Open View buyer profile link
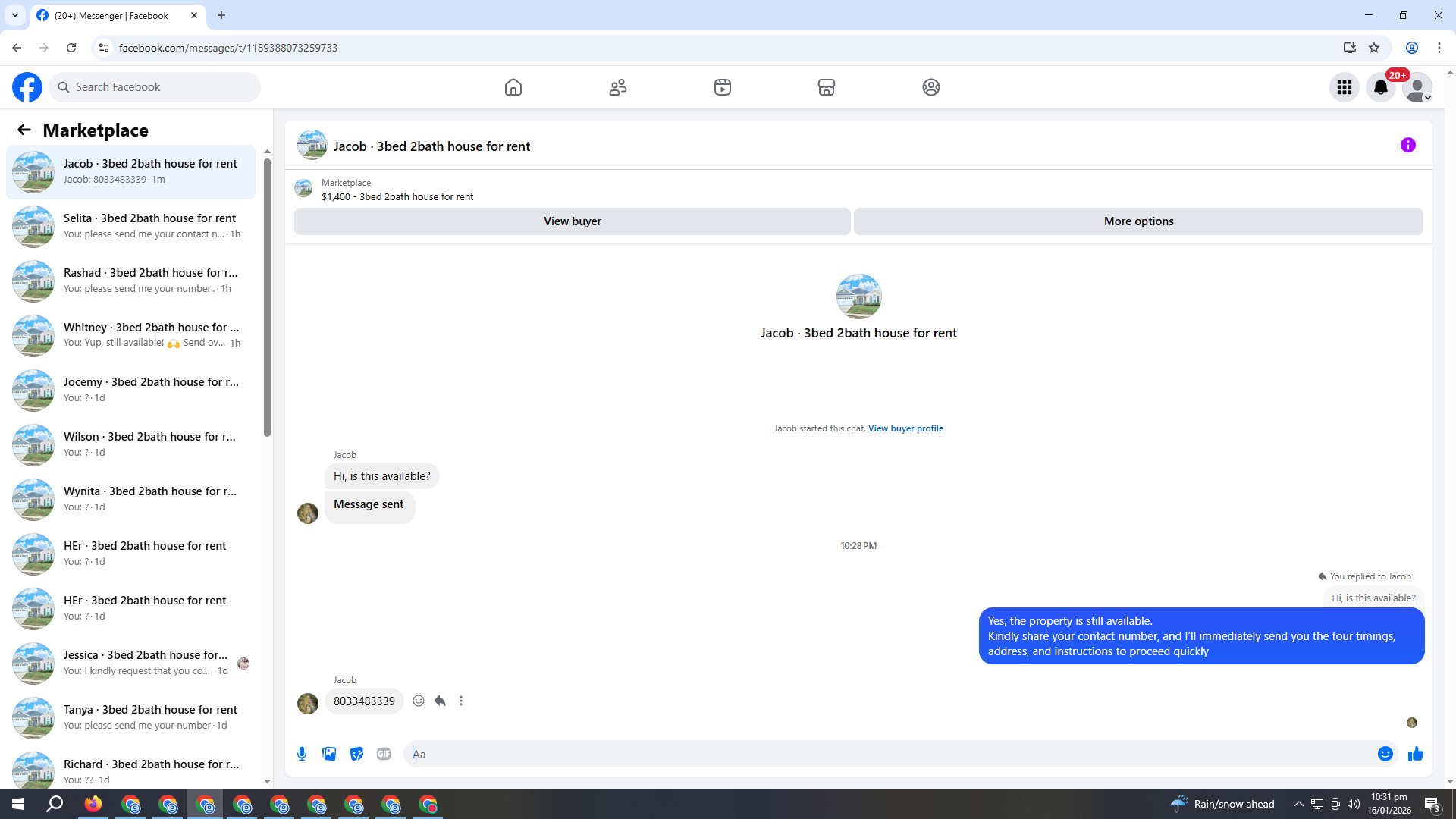 (905, 428)
